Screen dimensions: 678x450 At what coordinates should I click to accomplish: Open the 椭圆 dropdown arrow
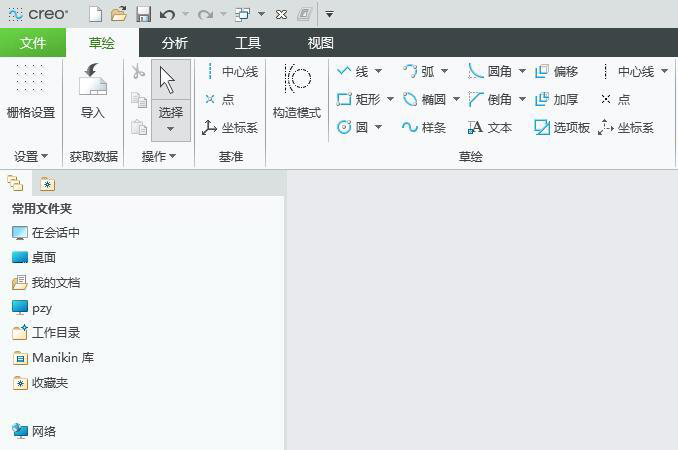click(456, 99)
